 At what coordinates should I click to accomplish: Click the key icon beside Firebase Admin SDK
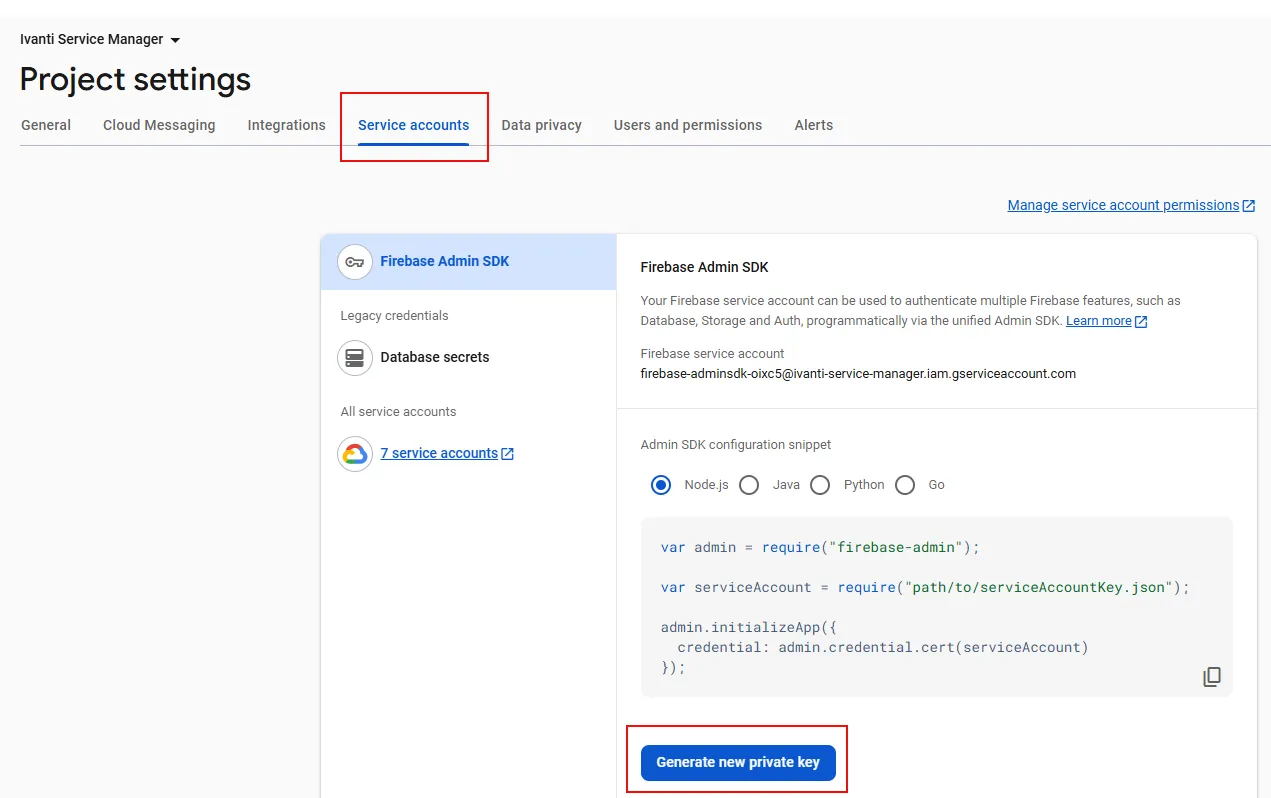tap(355, 262)
